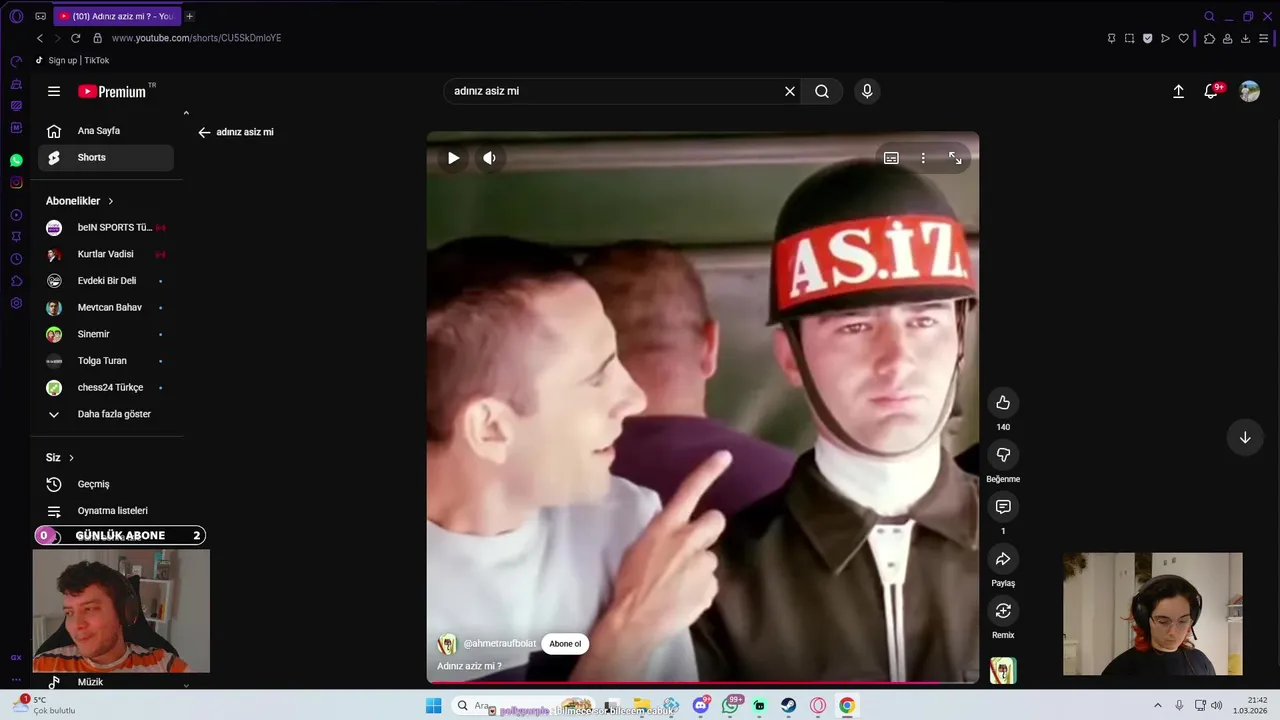The height and width of the screenshot is (720, 1280).
Task: Open the Short's three-dot options menu
Action: [923, 158]
